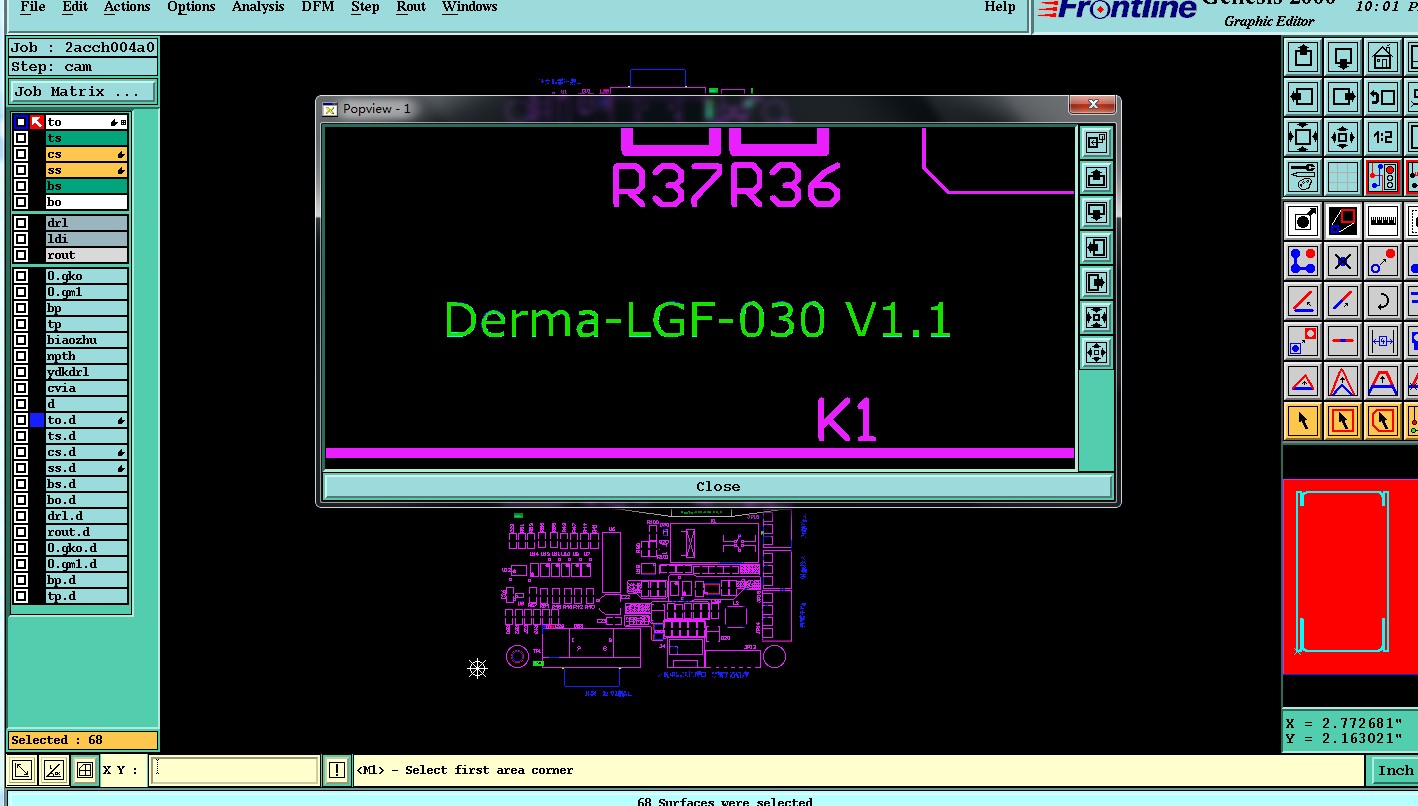Click the blue X intersection icon

[1343, 261]
